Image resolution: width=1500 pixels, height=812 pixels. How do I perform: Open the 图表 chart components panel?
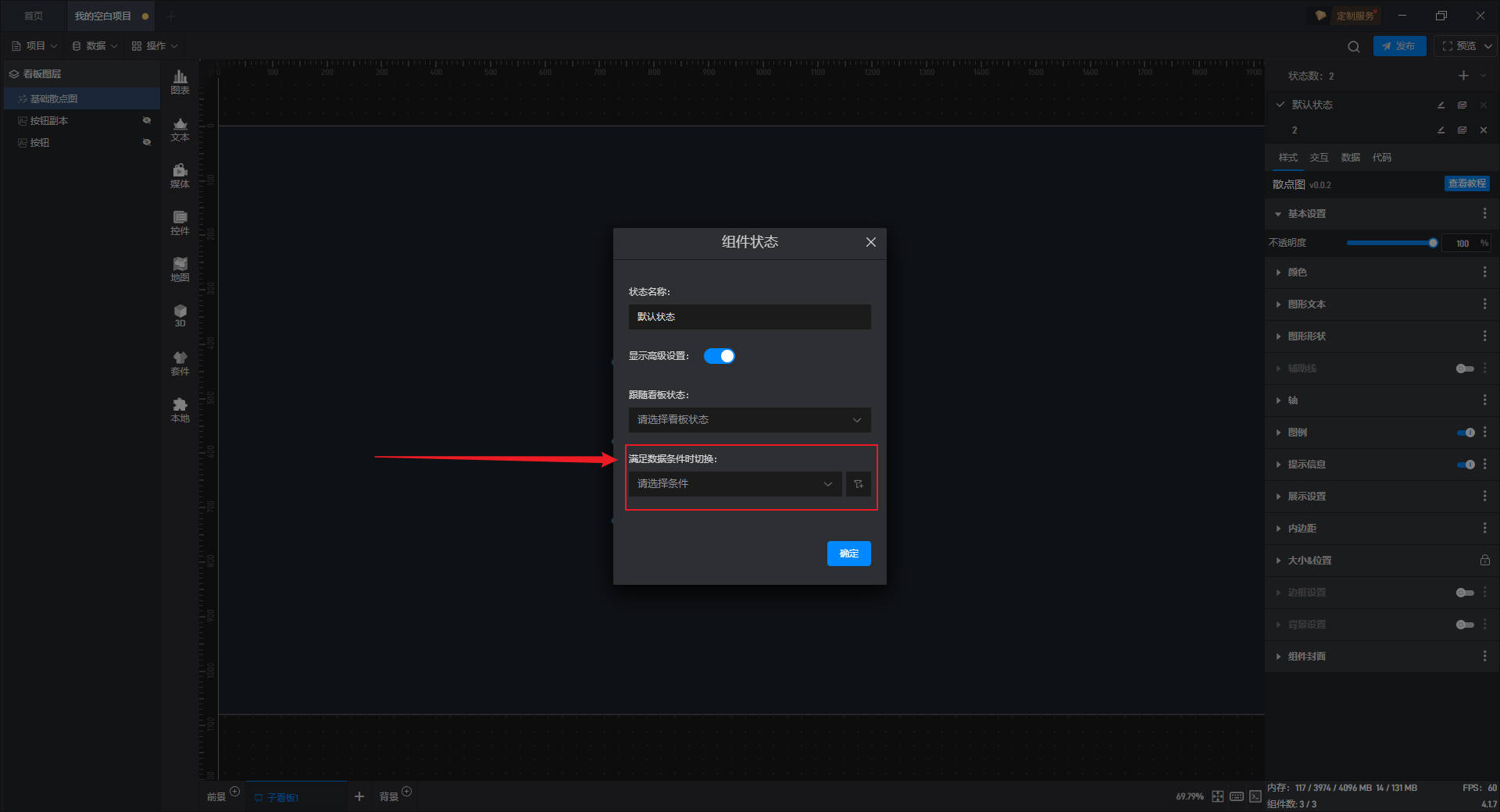[x=180, y=82]
